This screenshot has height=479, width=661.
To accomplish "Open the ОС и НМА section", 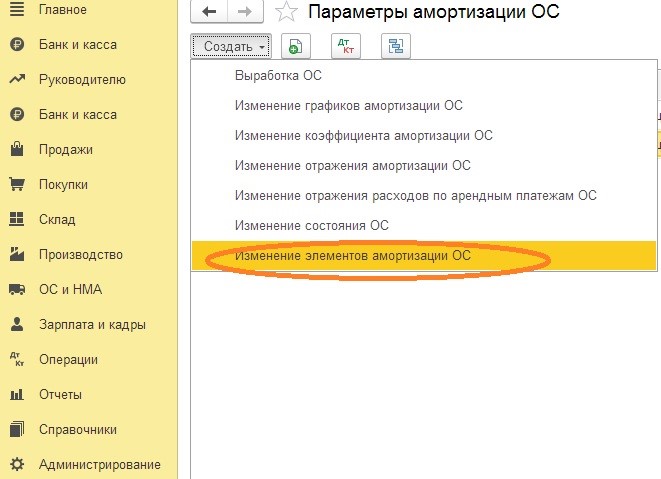I will tap(70, 289).
